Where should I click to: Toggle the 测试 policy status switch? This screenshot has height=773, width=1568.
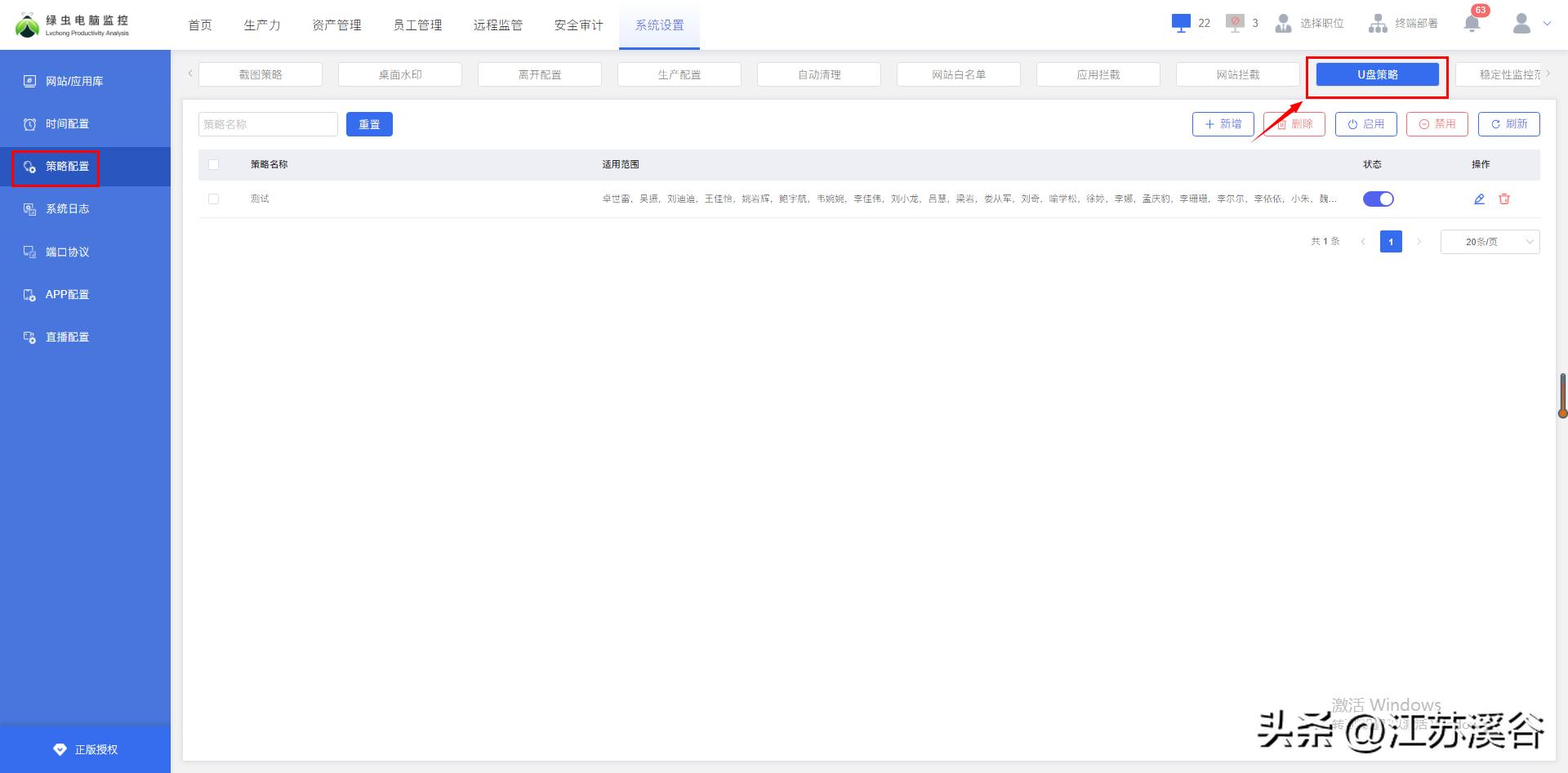(x=1379, y=199)
